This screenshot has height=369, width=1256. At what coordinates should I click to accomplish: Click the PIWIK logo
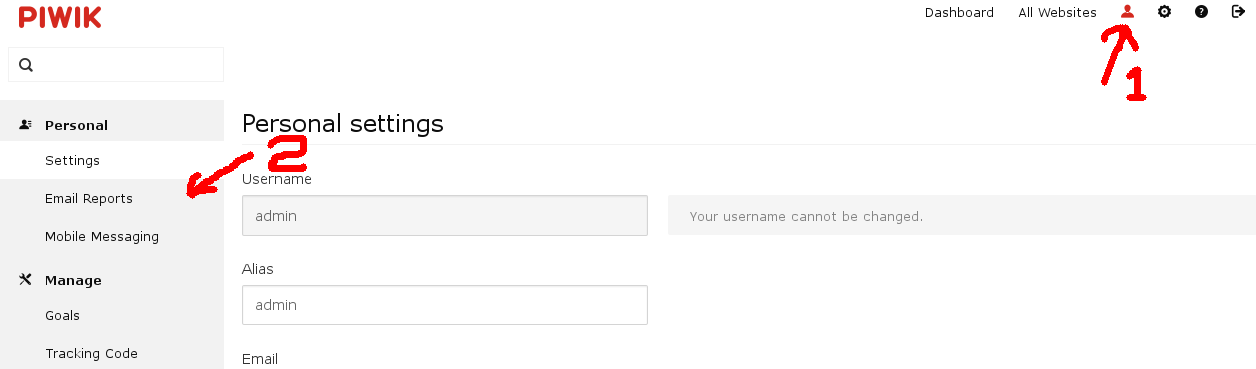pyautogui.click(x=60, y=16)
